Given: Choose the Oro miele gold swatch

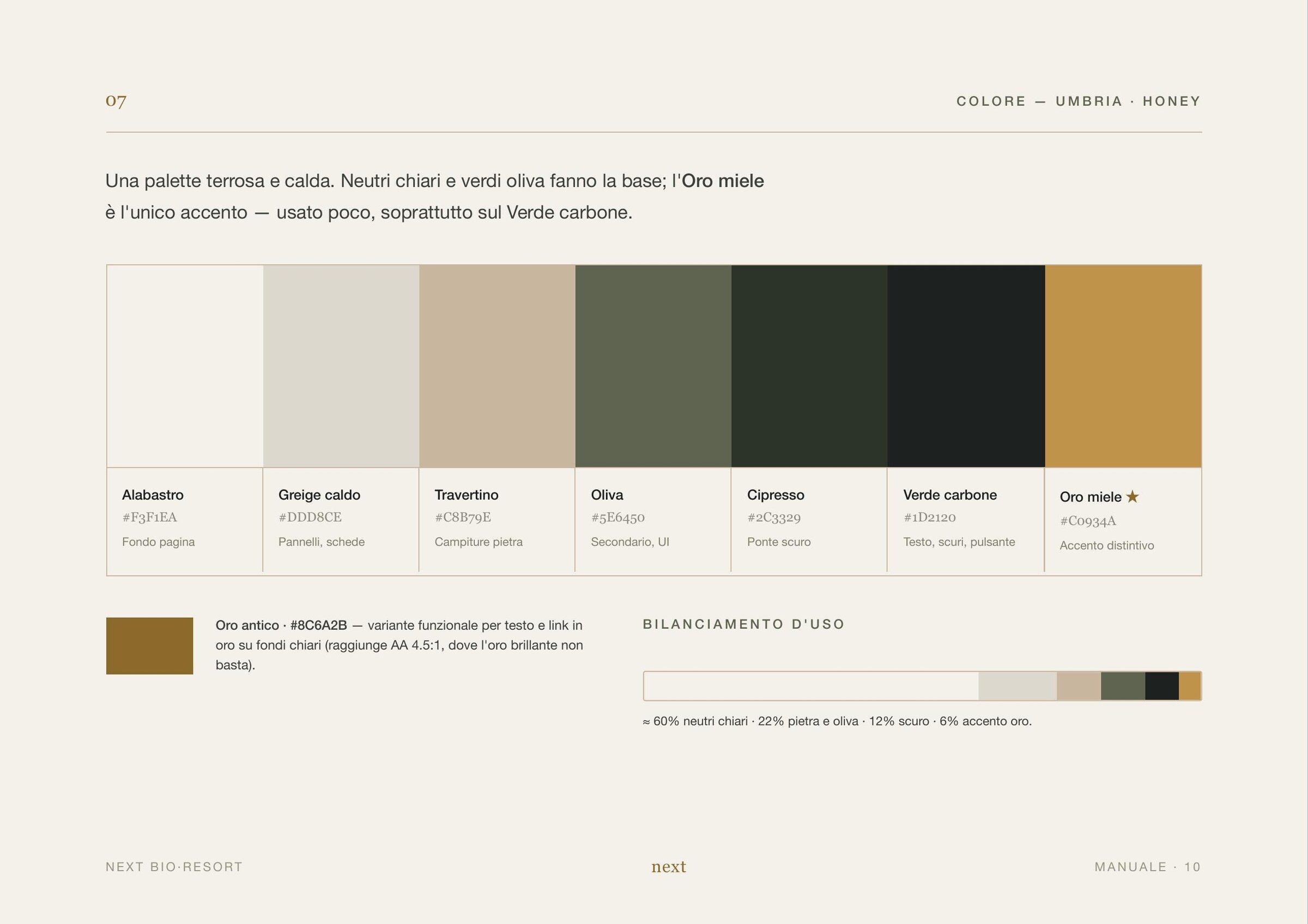Looking at the screenshot, I should point(1123,366).
